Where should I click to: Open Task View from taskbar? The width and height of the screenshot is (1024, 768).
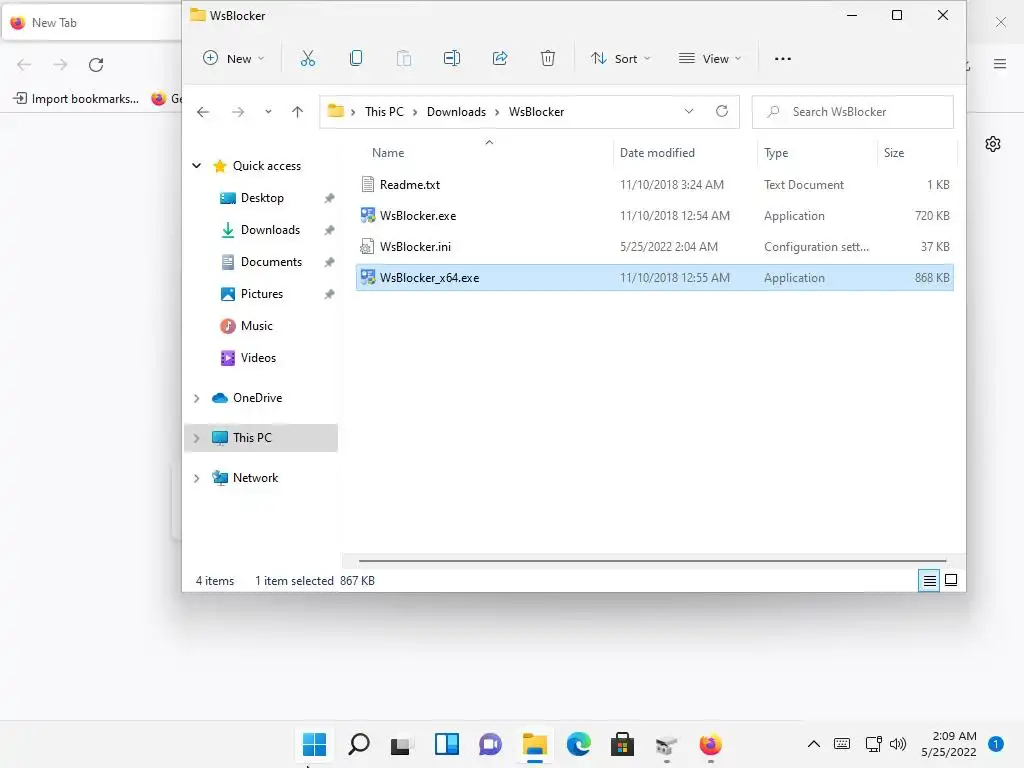pos(402,745)
